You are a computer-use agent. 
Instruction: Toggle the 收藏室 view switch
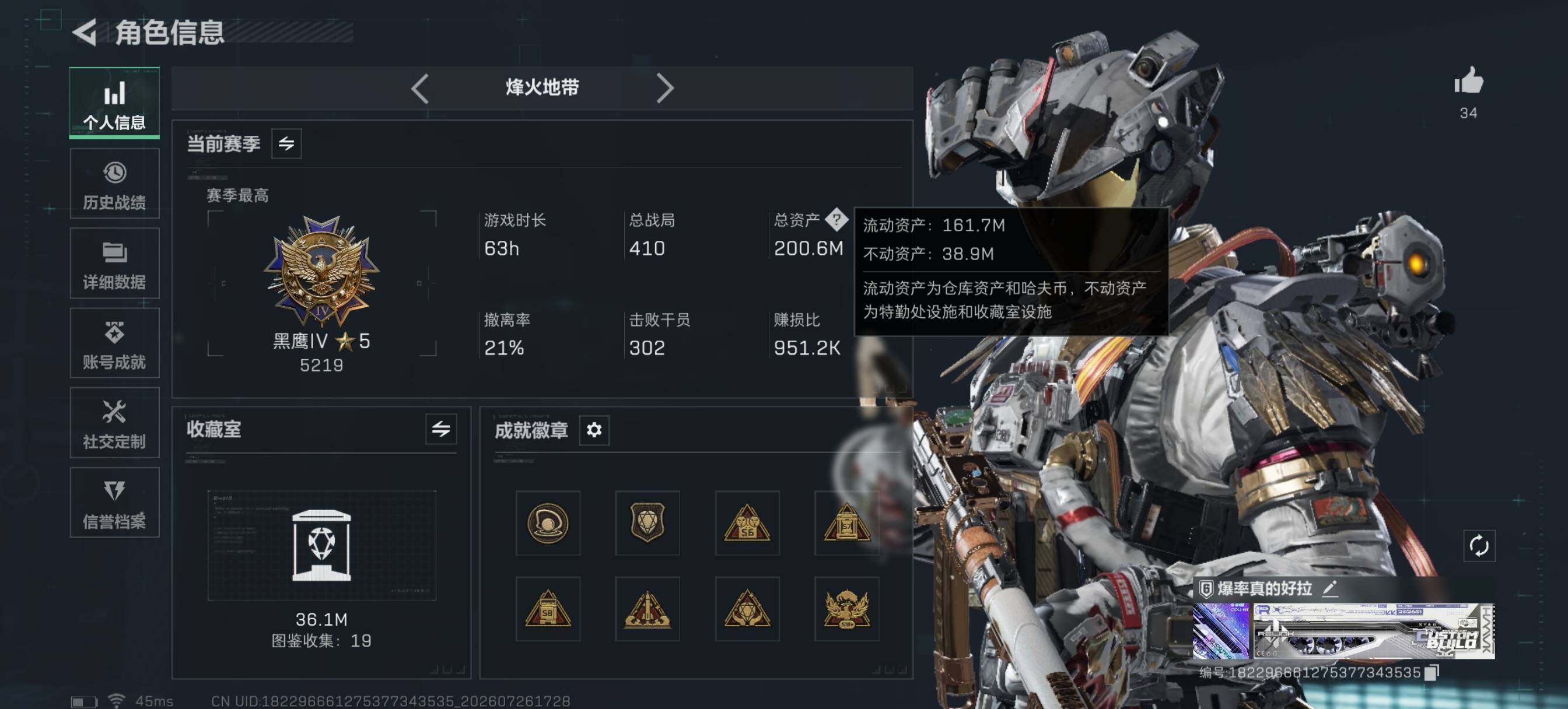[440, 429]
